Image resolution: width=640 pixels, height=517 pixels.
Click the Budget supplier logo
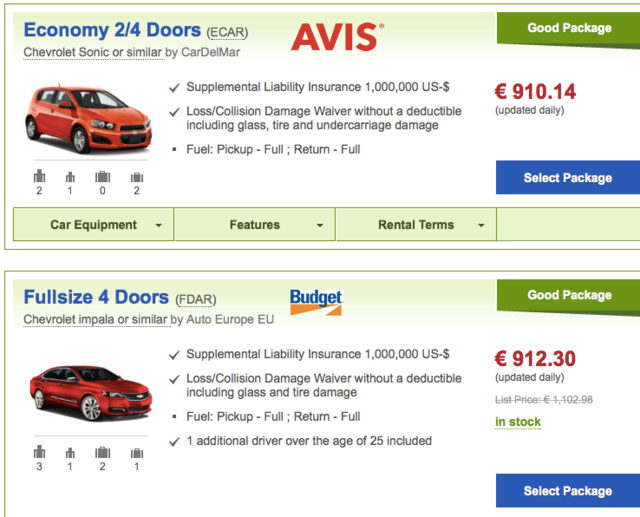click(316, 299)
